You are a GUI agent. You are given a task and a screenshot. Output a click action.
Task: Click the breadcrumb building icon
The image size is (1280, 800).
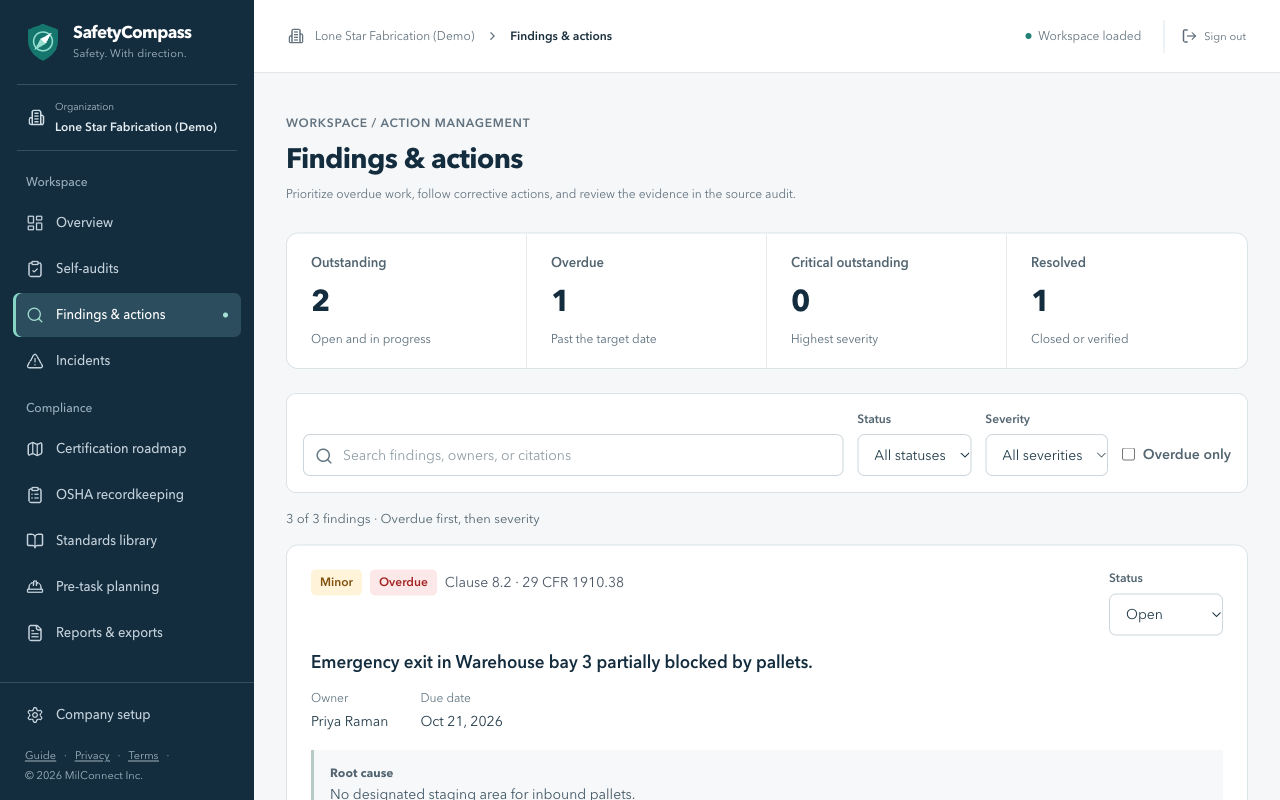point(296,36)
